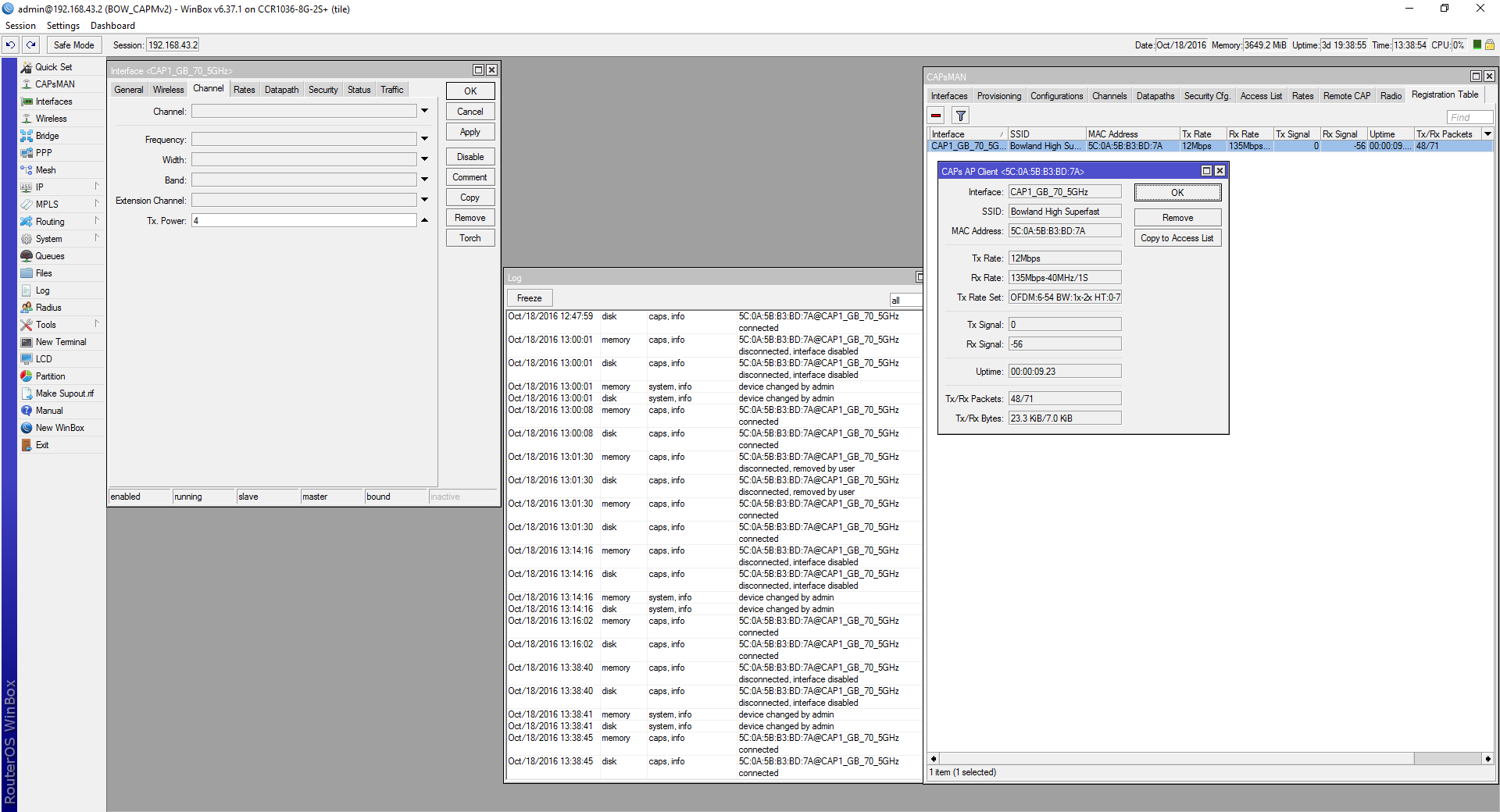This screenshot has width=1500, height=812.
Task: Click Apply in Interface window
Action: (470, 132)
